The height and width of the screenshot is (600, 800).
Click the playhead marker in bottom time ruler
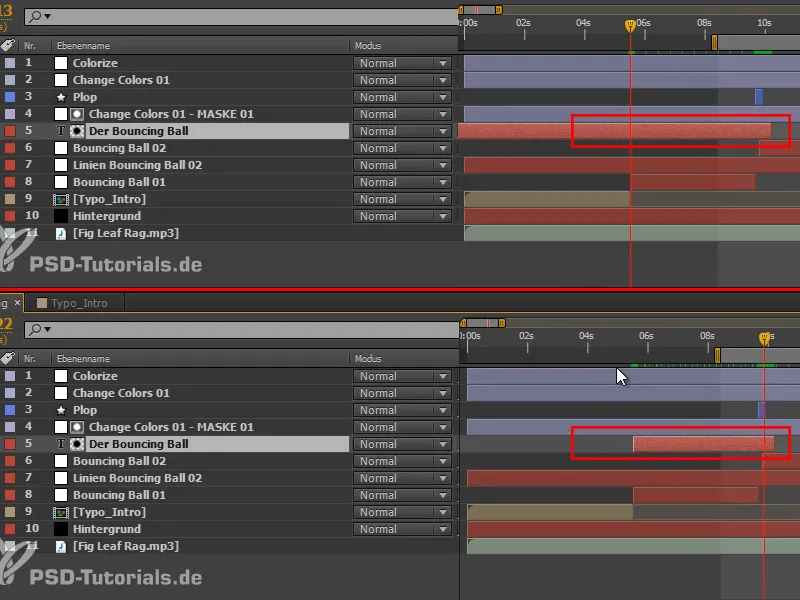click(x=764, y=339)
